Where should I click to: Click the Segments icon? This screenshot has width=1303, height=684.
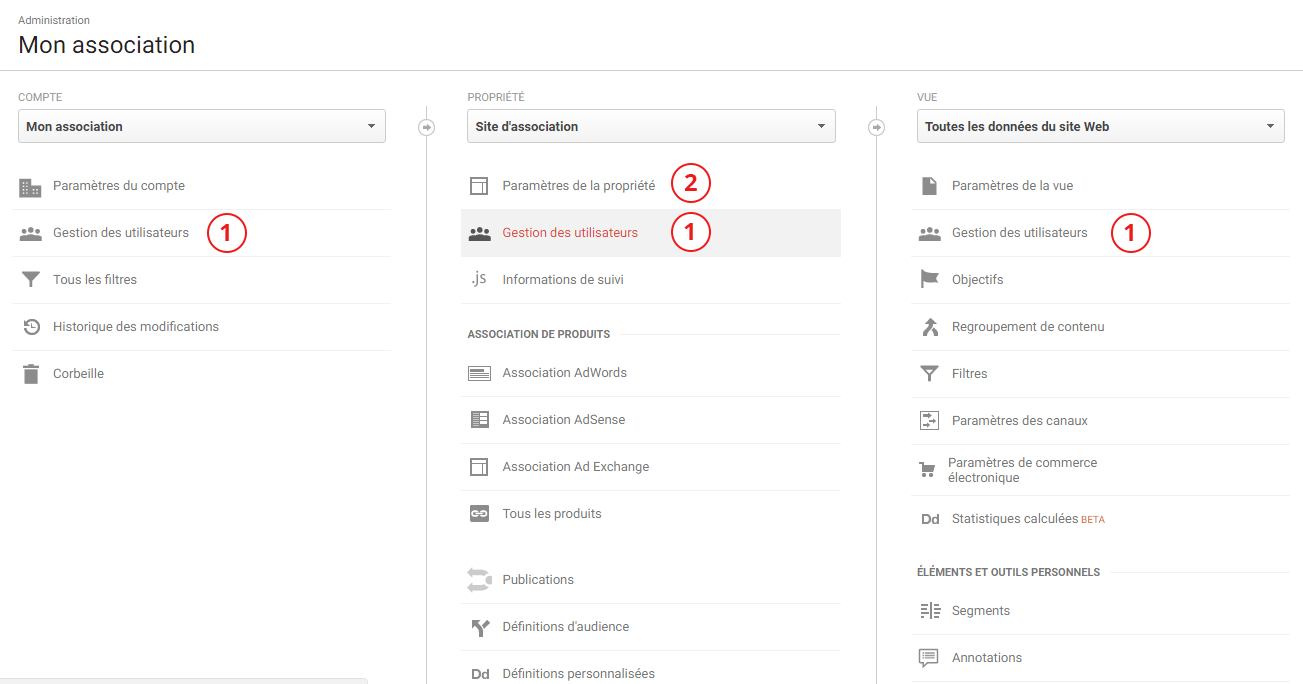pos(929,610)
